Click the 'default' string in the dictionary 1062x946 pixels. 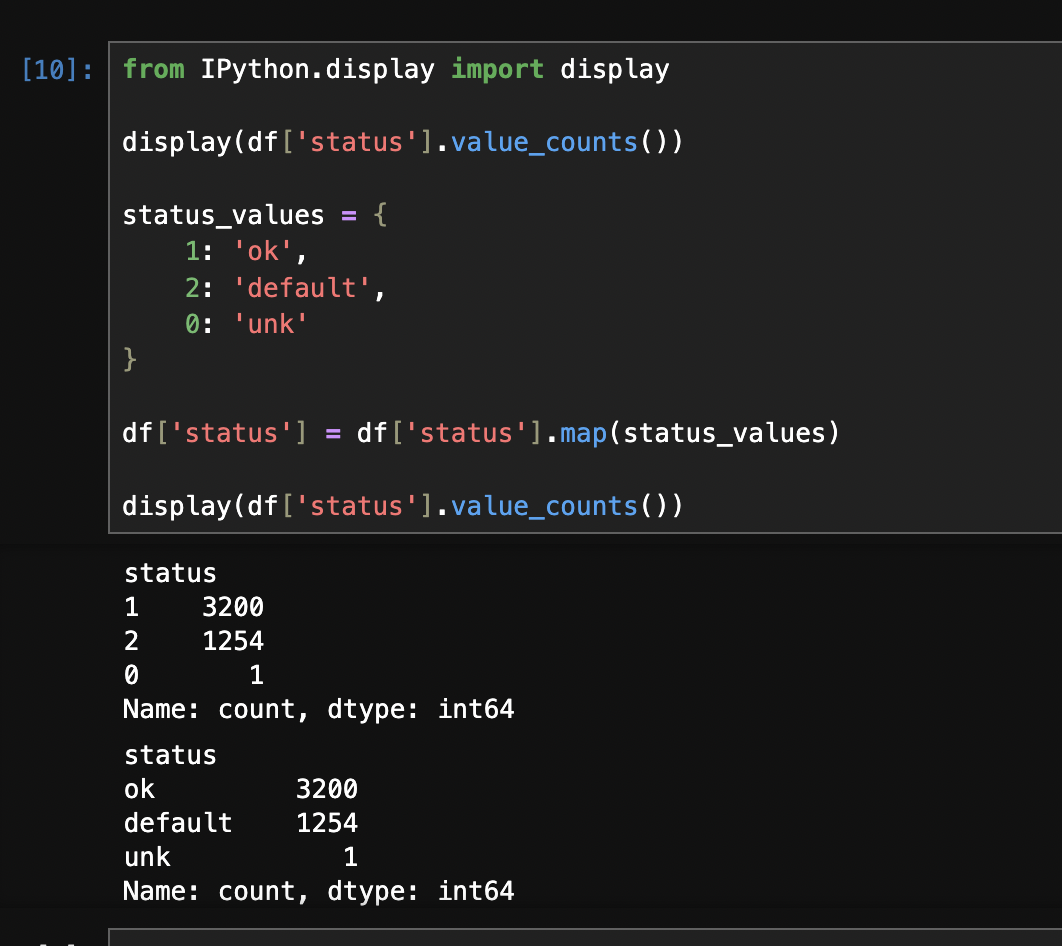[301, 288]
